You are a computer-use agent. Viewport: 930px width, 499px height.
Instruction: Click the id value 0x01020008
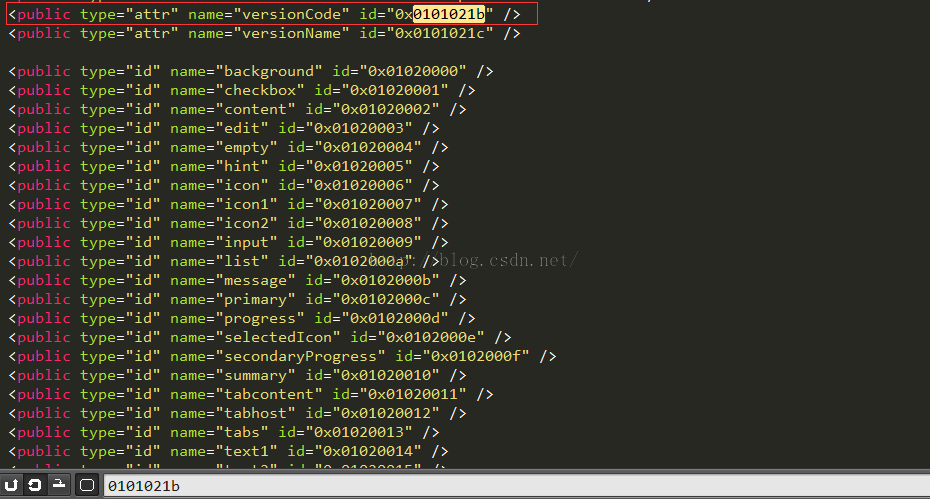coord(368,223)
